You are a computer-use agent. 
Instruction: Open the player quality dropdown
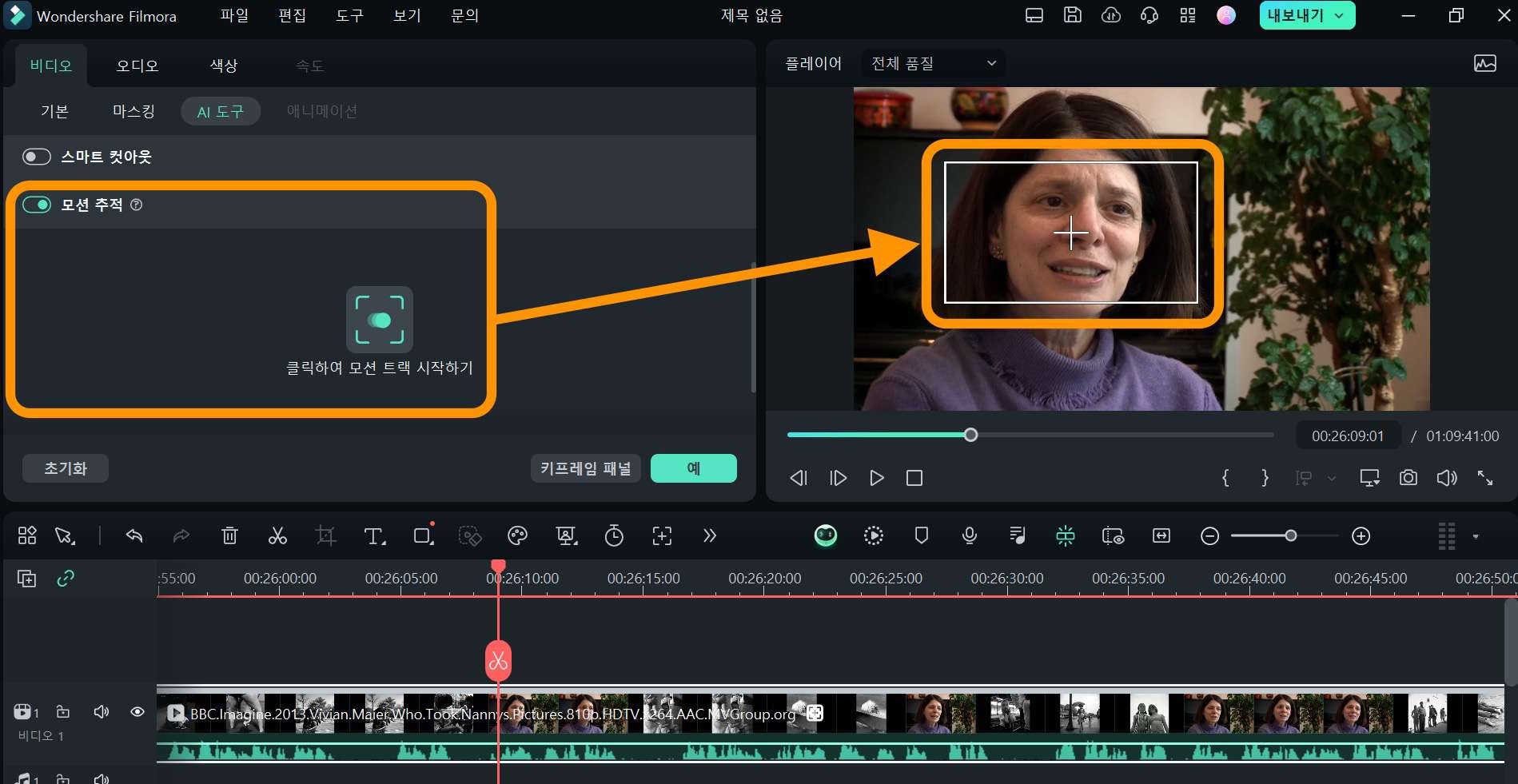934,63
